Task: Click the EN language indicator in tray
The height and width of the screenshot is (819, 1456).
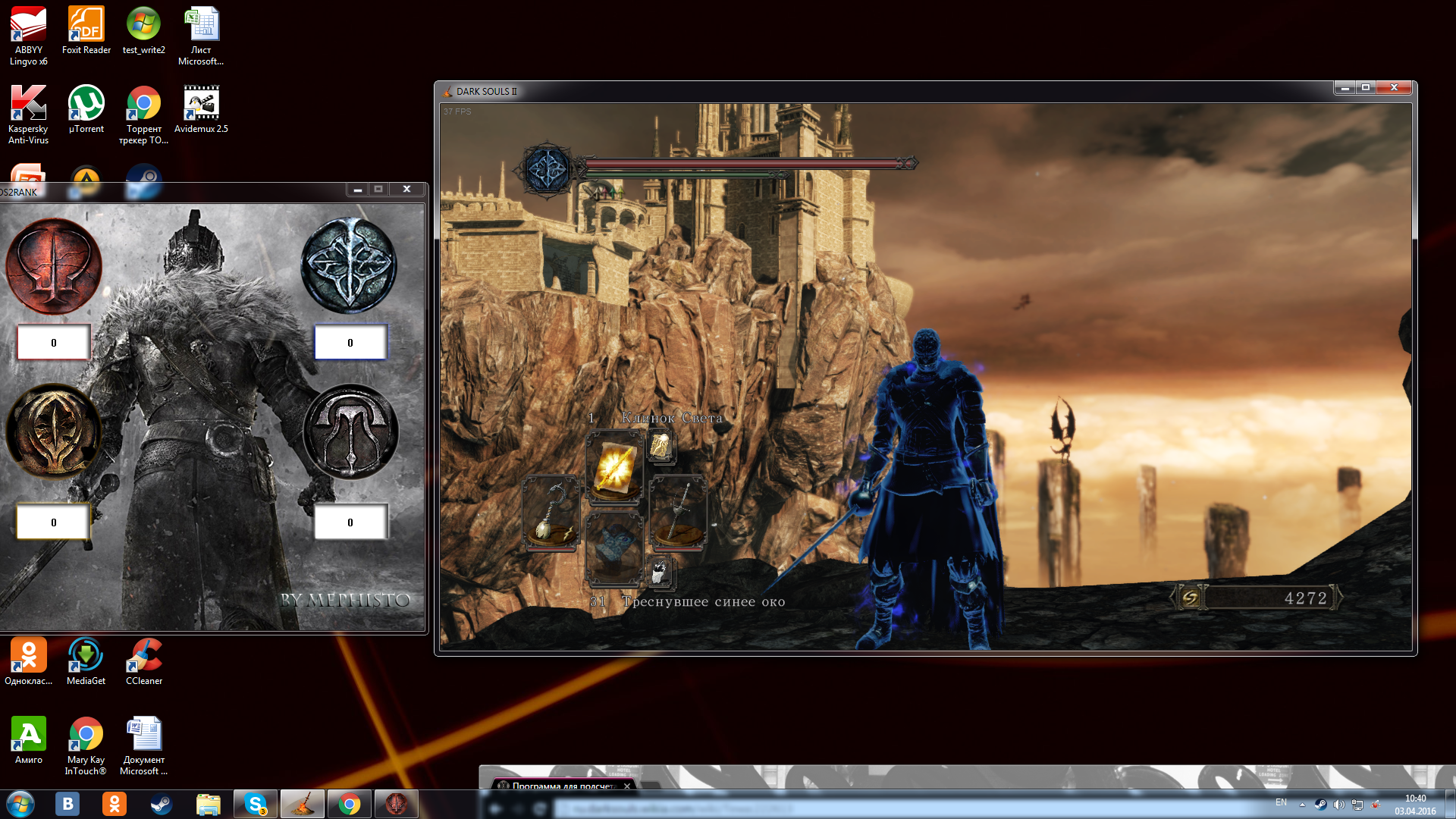Action: 1281,802
